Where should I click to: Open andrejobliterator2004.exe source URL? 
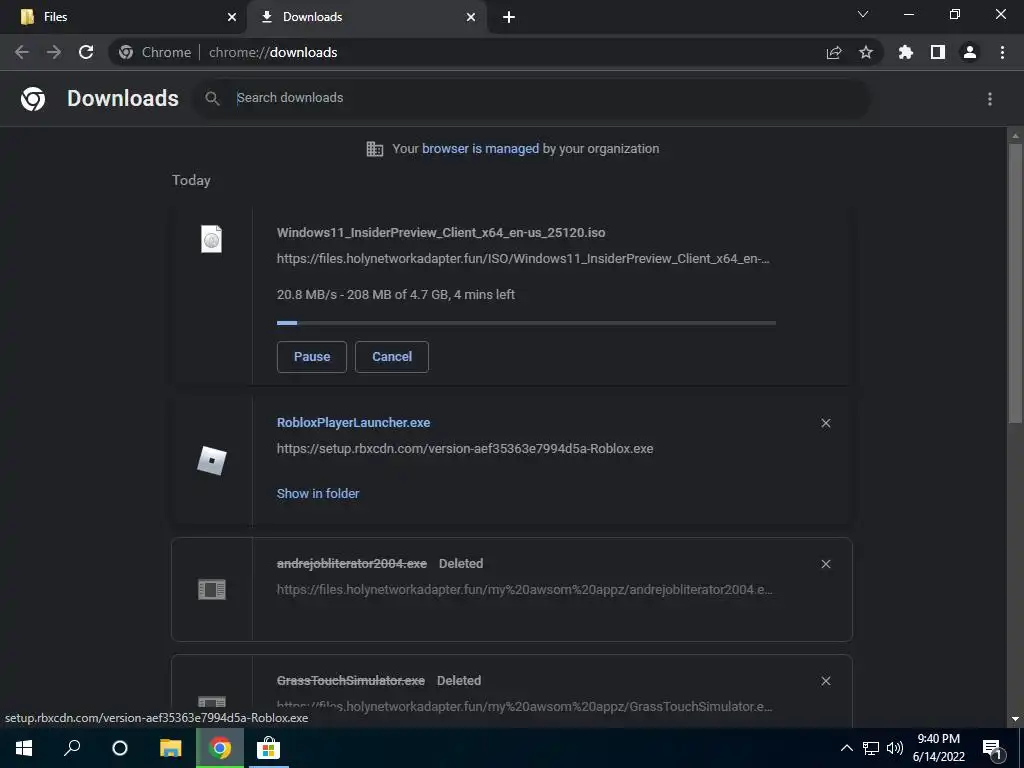[524, 590]
